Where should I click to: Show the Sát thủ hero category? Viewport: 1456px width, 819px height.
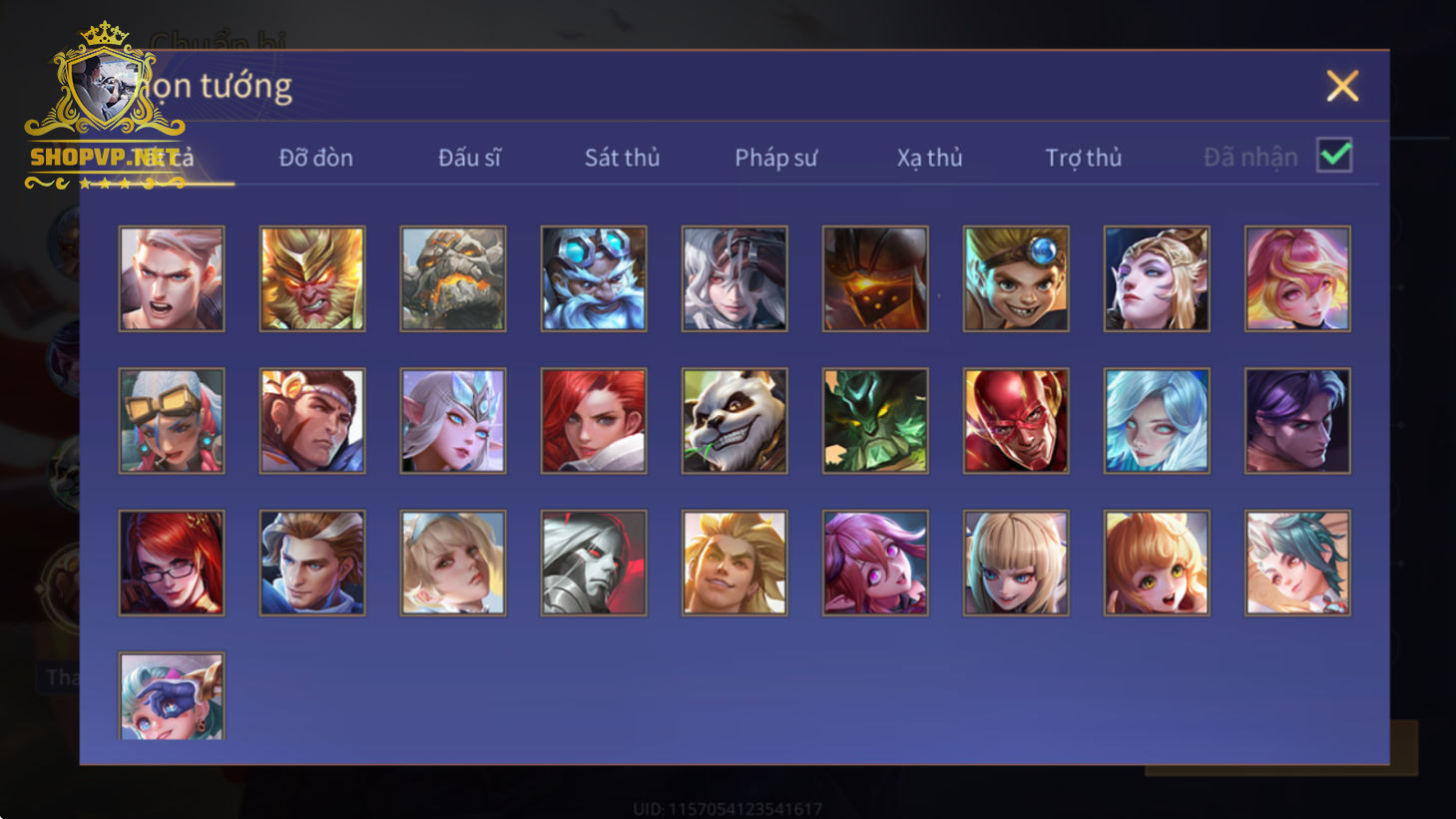(622, 158)
